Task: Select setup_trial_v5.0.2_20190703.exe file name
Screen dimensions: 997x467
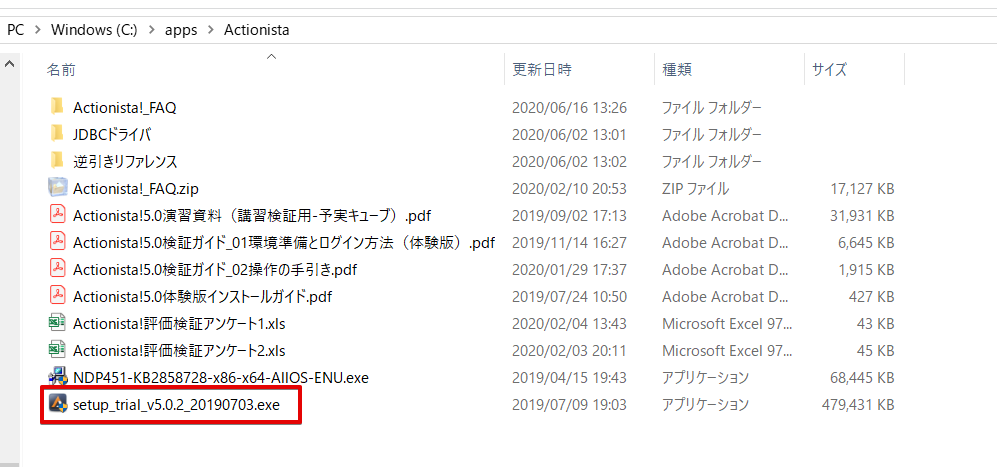Action: [176, 404]
